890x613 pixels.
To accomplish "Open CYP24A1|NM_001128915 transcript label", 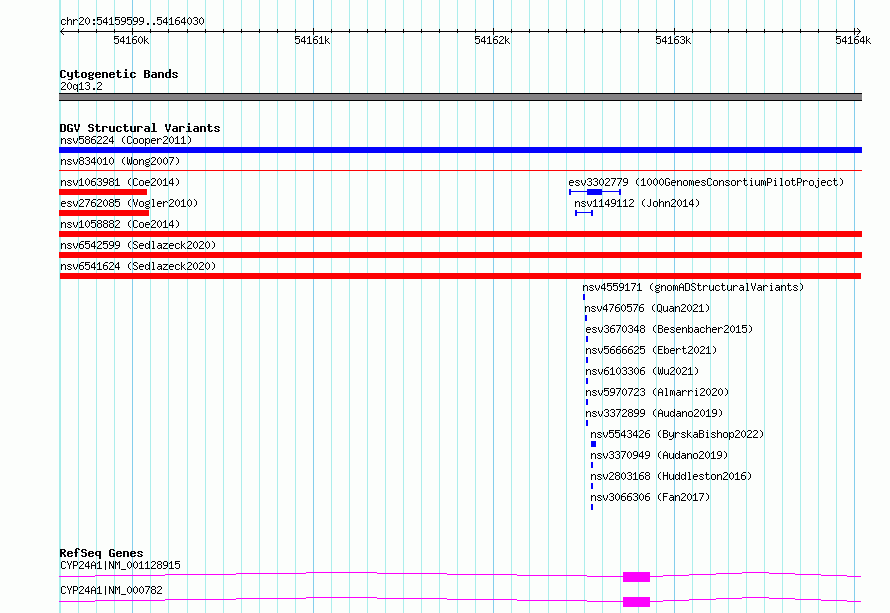I will pos(120,565).
